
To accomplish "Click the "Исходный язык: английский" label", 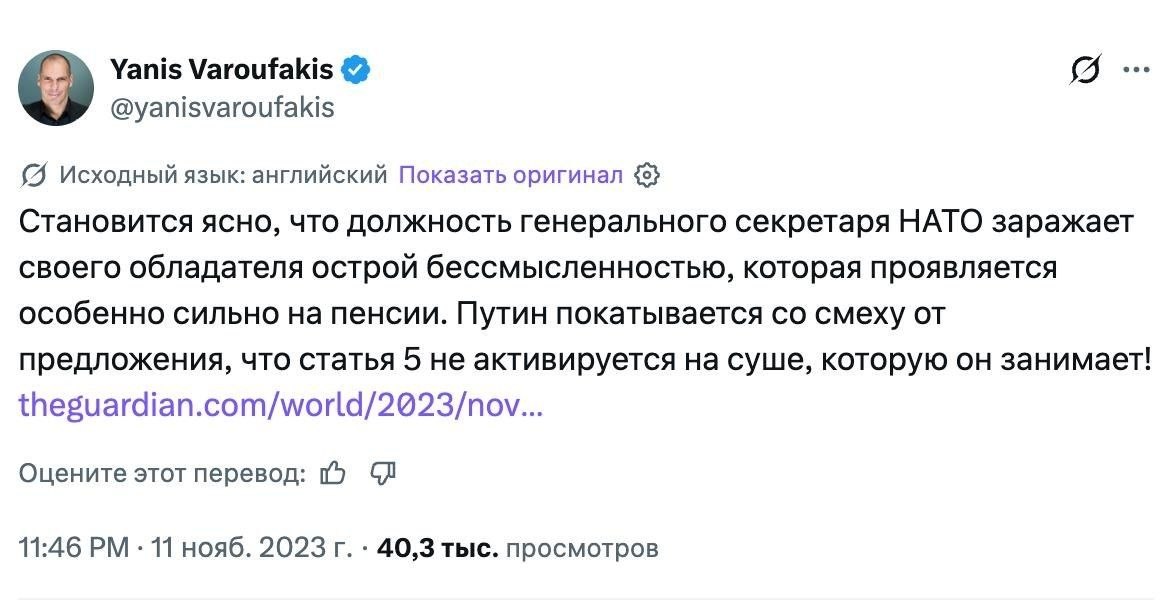I will pos(223,176).
